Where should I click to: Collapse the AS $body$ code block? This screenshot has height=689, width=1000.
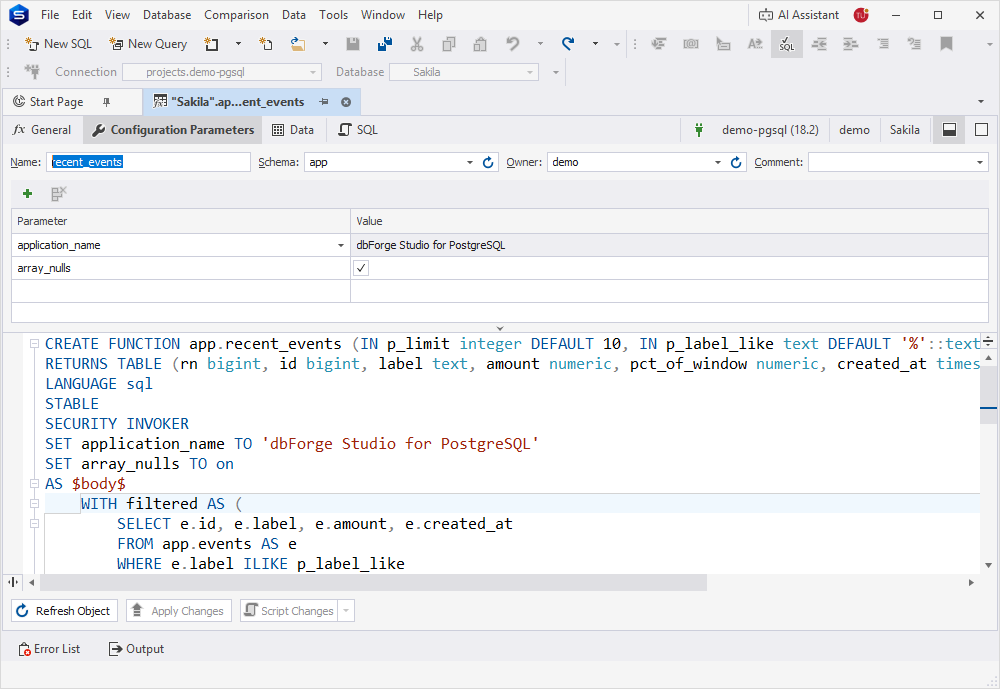pyautogui.click(x=34, y=484)
